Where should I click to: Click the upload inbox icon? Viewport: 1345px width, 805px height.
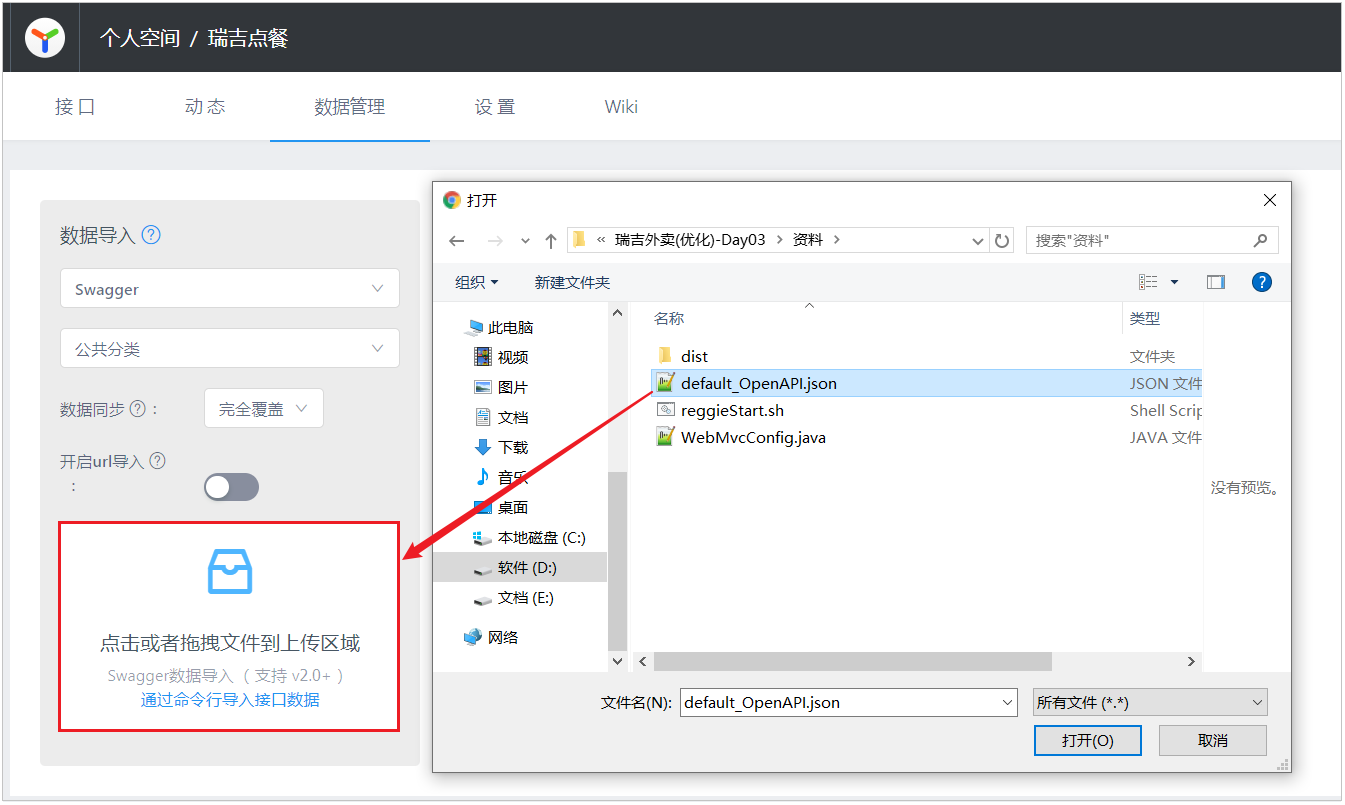229,572
